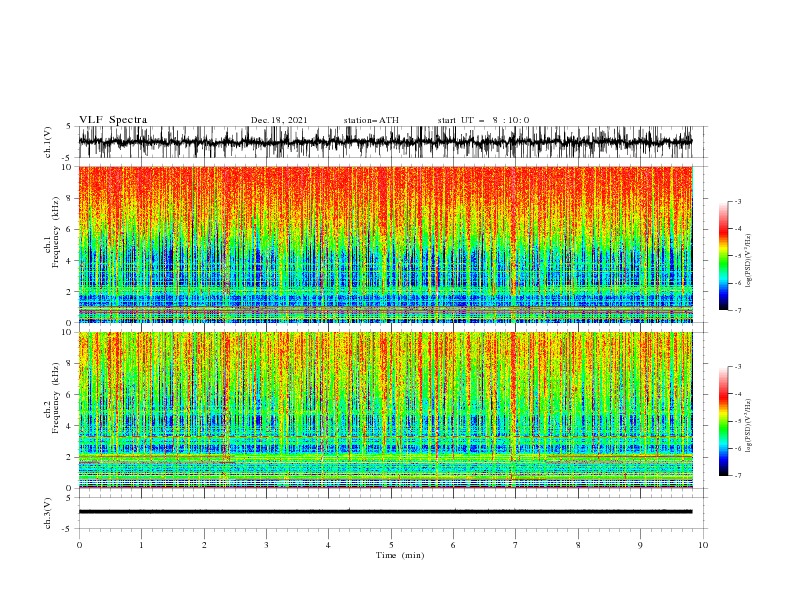Click time axis tick label "3"
792x612 pixels.
coord(266,545)
